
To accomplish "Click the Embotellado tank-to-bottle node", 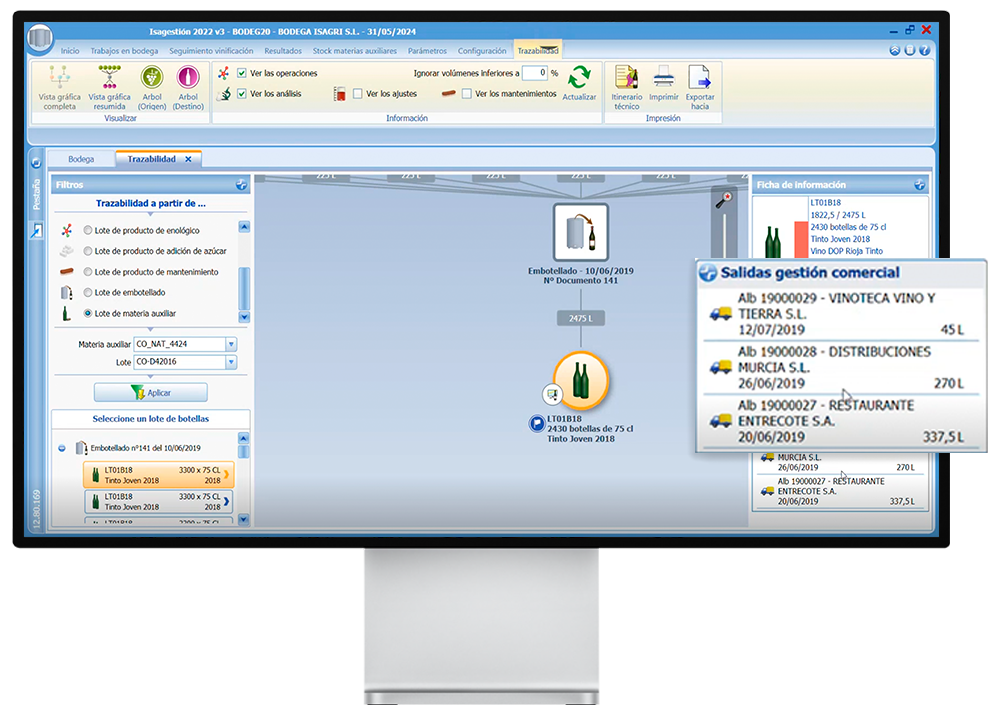I will (580, 232).
